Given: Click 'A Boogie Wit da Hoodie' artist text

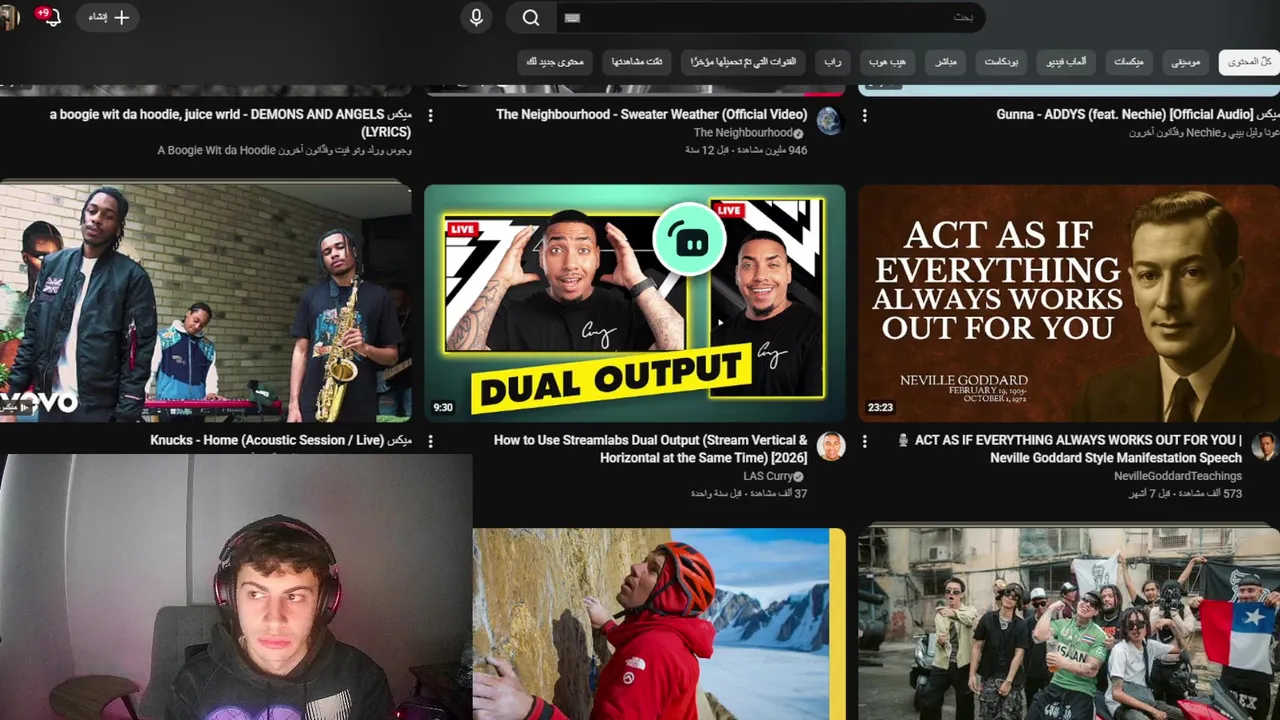Looking at the screenshot, I should 216,150.
